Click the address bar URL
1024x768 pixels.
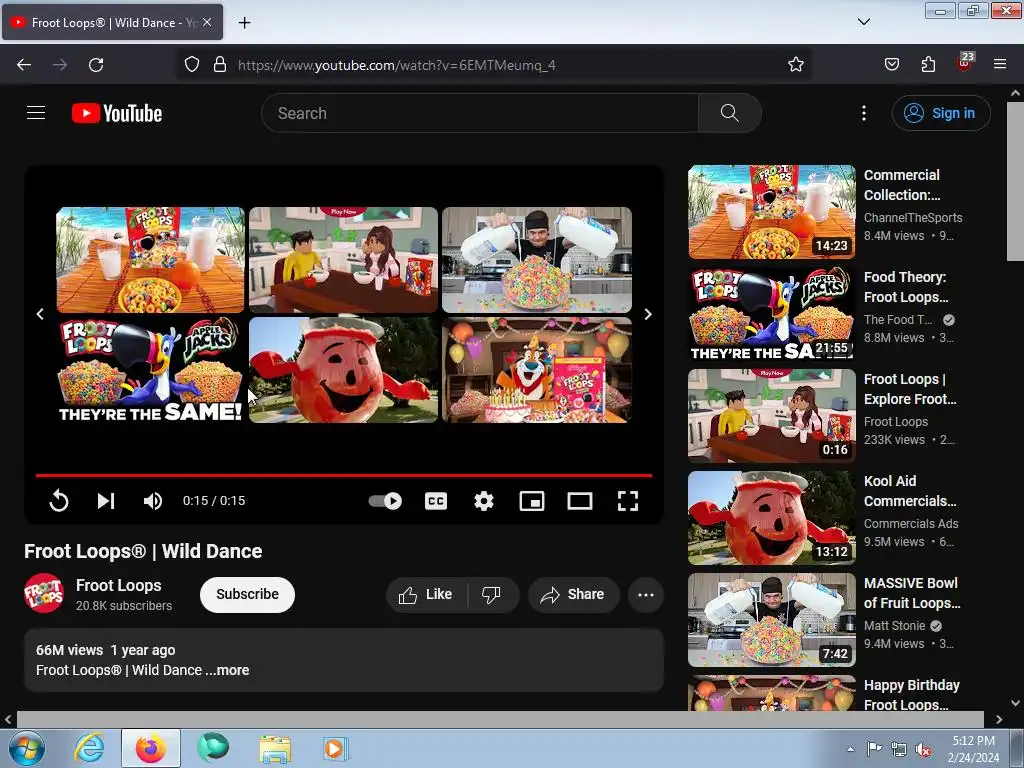pos(396,65)
